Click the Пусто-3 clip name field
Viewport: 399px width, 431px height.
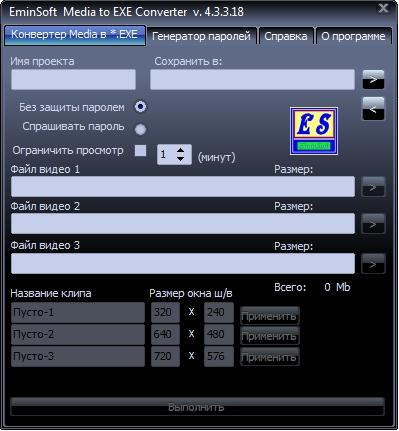pyautogui.click(x=78, y=357)
